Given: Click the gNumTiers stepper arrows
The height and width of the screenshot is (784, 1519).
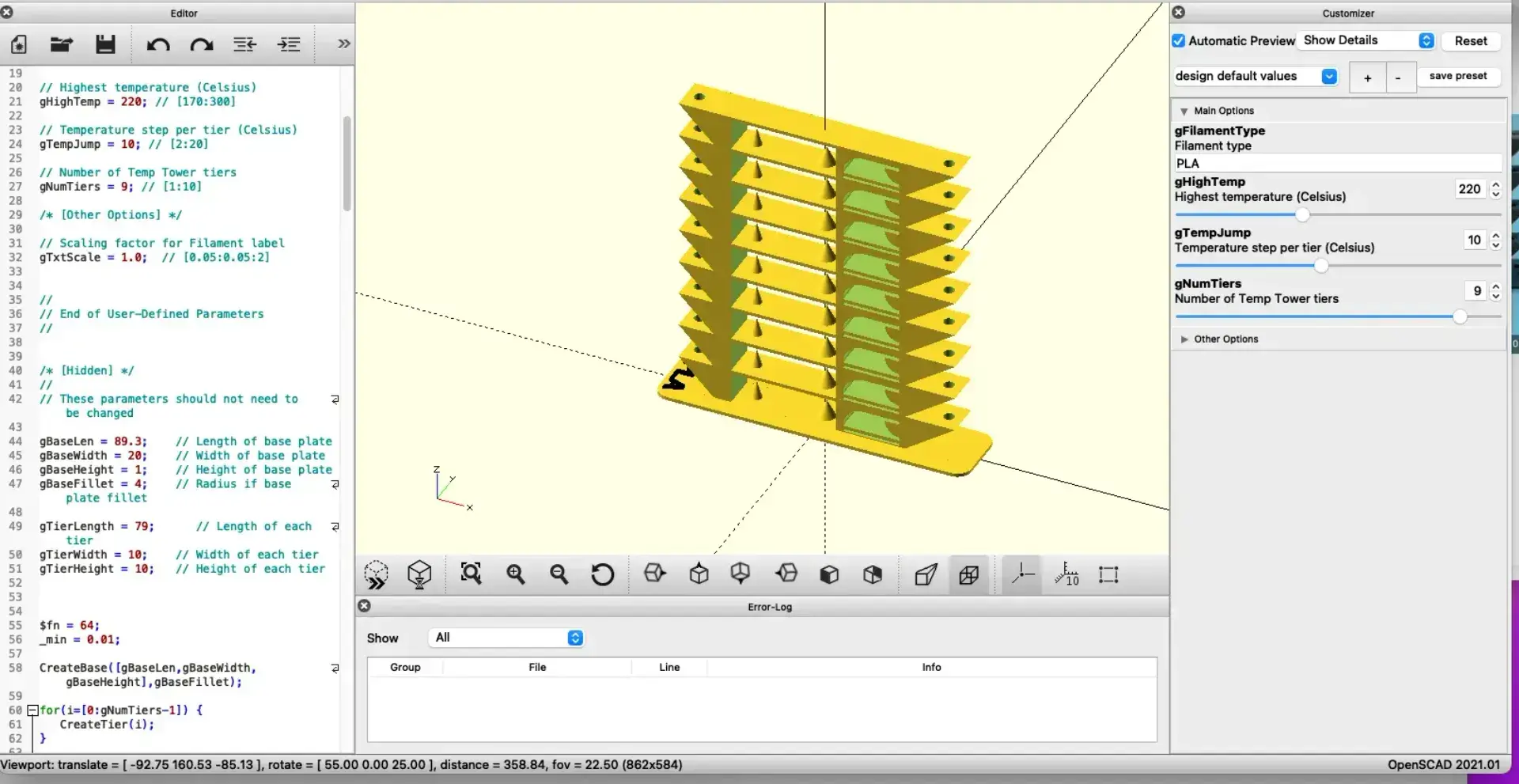Looking at the screenshot, I should pyautogui.click(x=1495, y=291).
